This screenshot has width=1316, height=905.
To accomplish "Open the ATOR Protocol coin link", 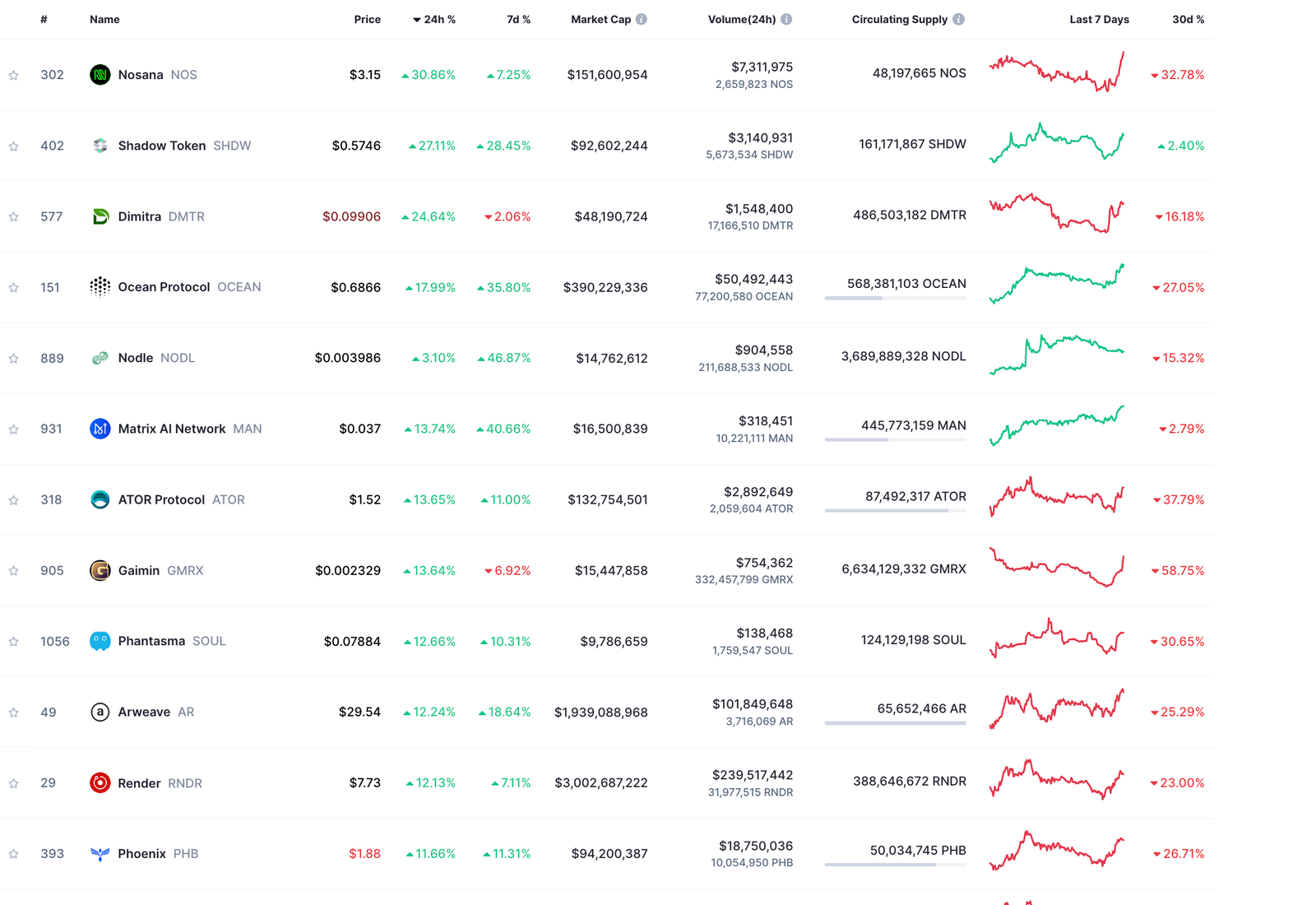I will [161, 499].
